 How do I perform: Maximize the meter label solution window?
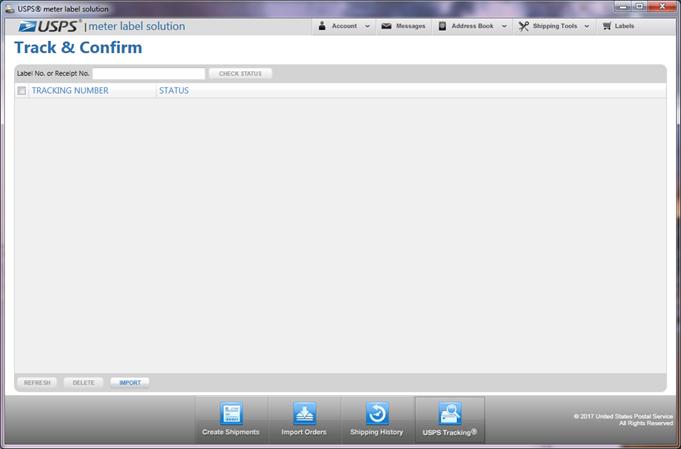pos(640,6)
